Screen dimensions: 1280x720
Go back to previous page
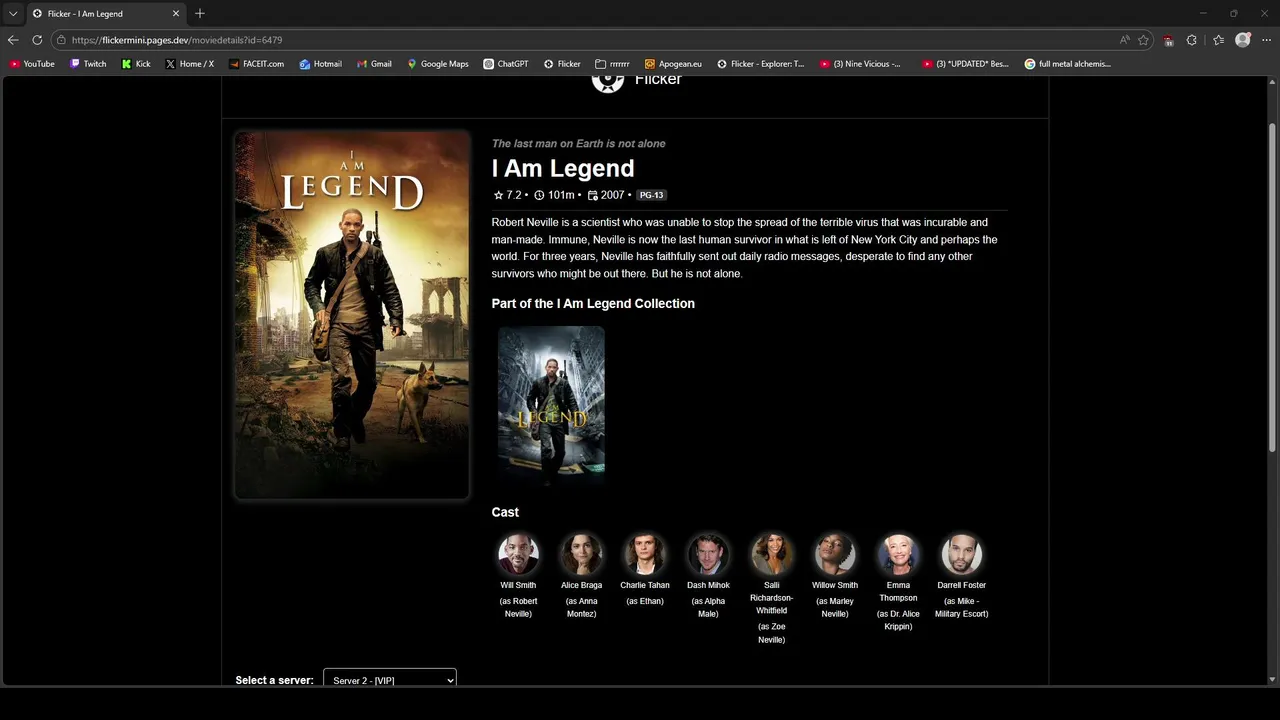coord(13,40)
